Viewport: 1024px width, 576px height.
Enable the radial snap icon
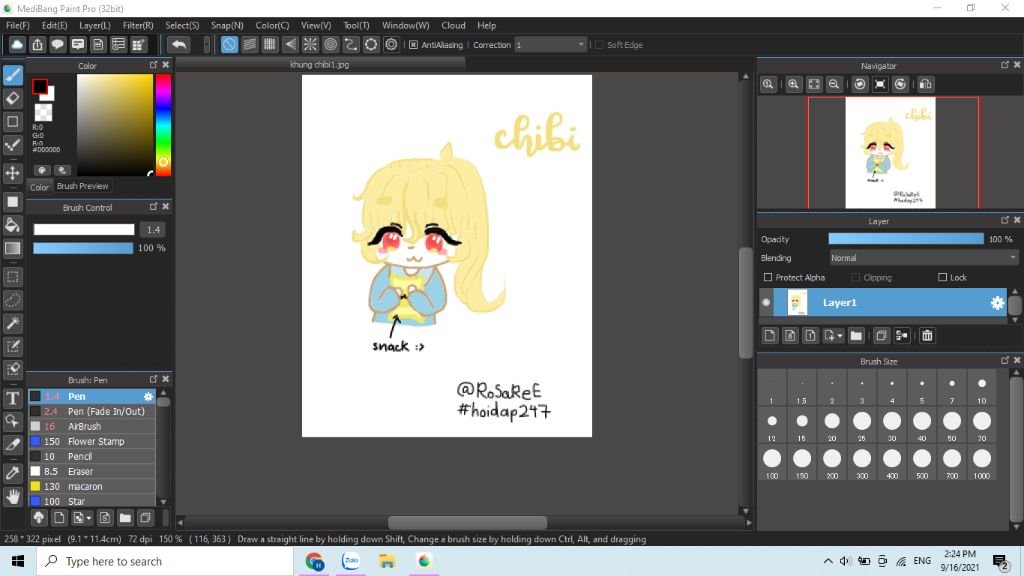point(310,44)
